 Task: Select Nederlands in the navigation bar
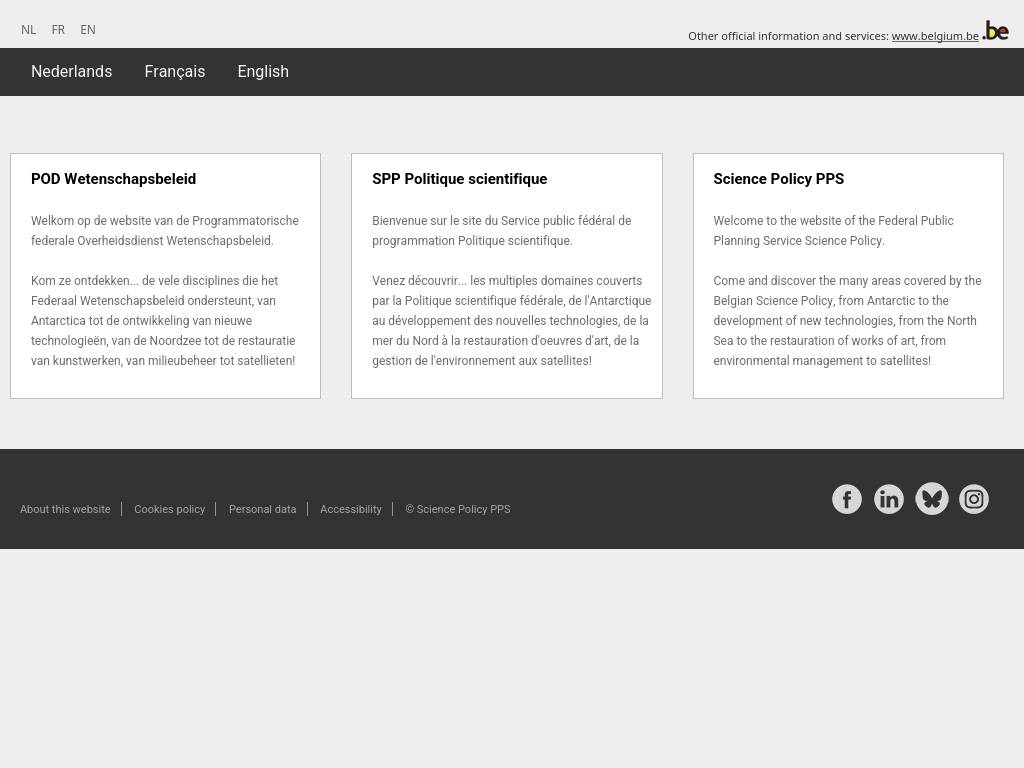click(x=72, y=71)
